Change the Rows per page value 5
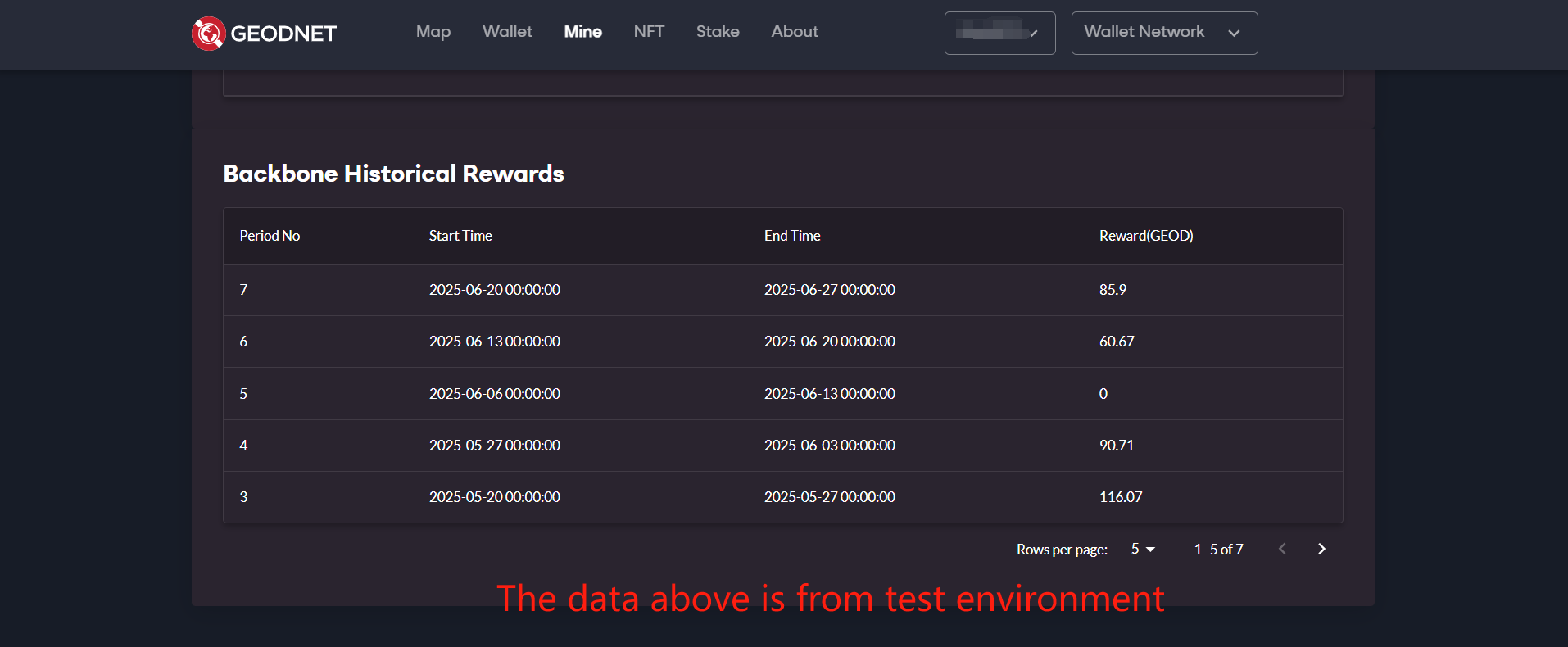The image size is (1568, 647). 1143,549
